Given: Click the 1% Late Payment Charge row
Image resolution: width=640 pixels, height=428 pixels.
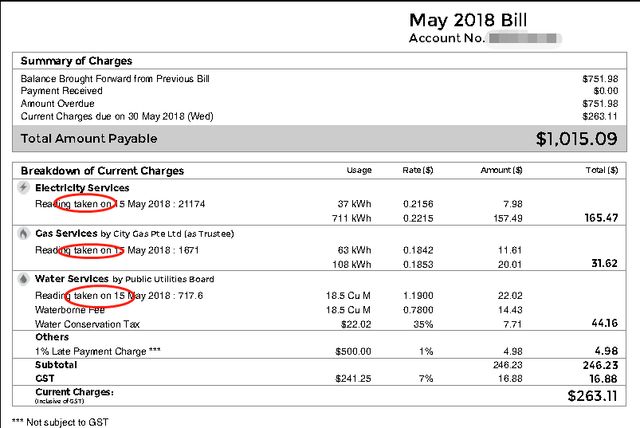Looking at the screenshot, I should click(x=93, y=351).
